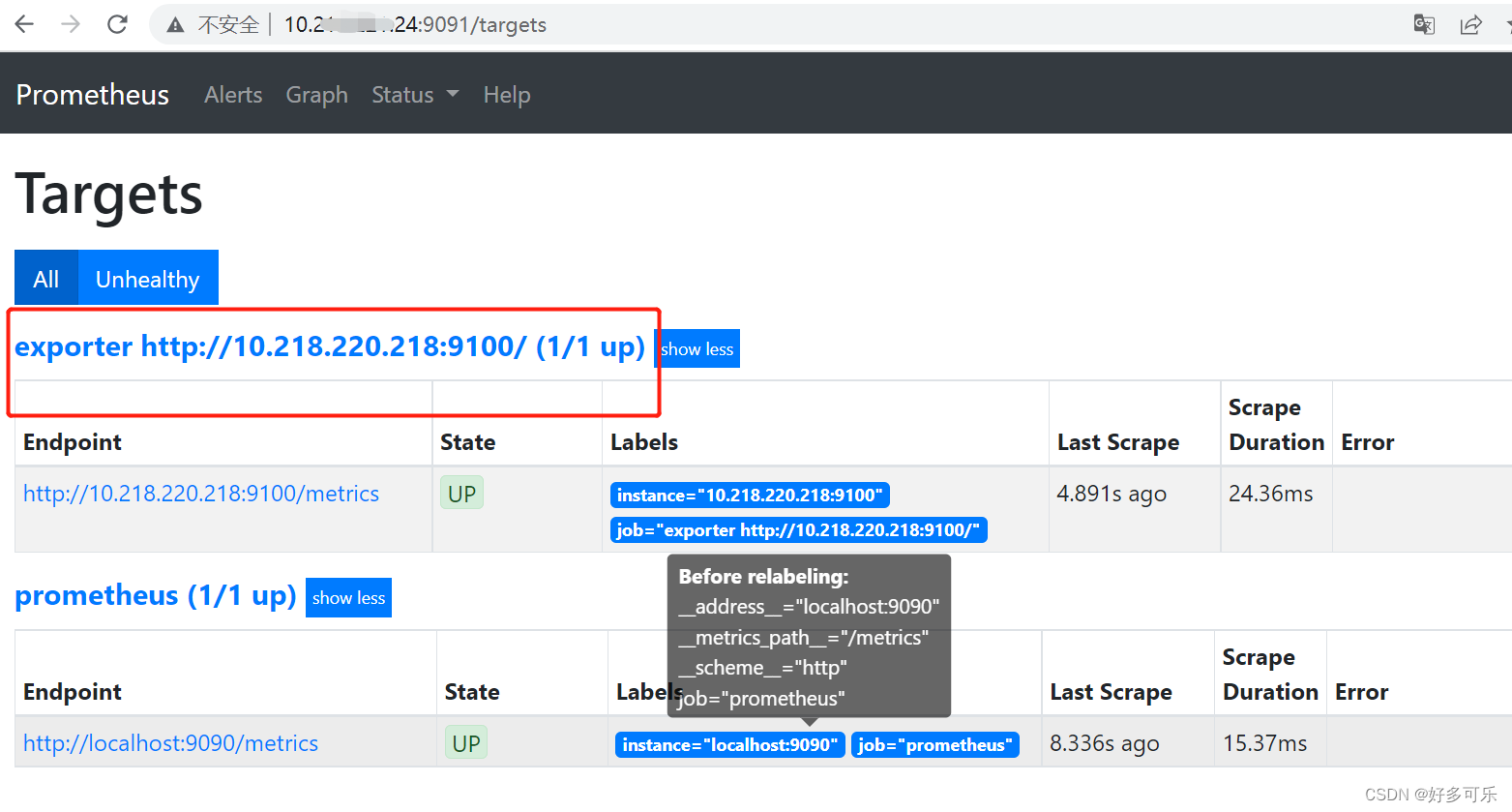The height and width of the screenshot is (812, 1512).
Task: Click Last Scrape header in exporter table
Action: tap(1118, 442)
